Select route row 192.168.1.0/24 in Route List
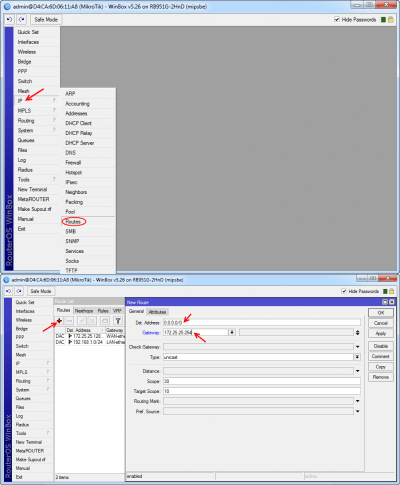This screenshot has width=400, height=485. (90, 342)
